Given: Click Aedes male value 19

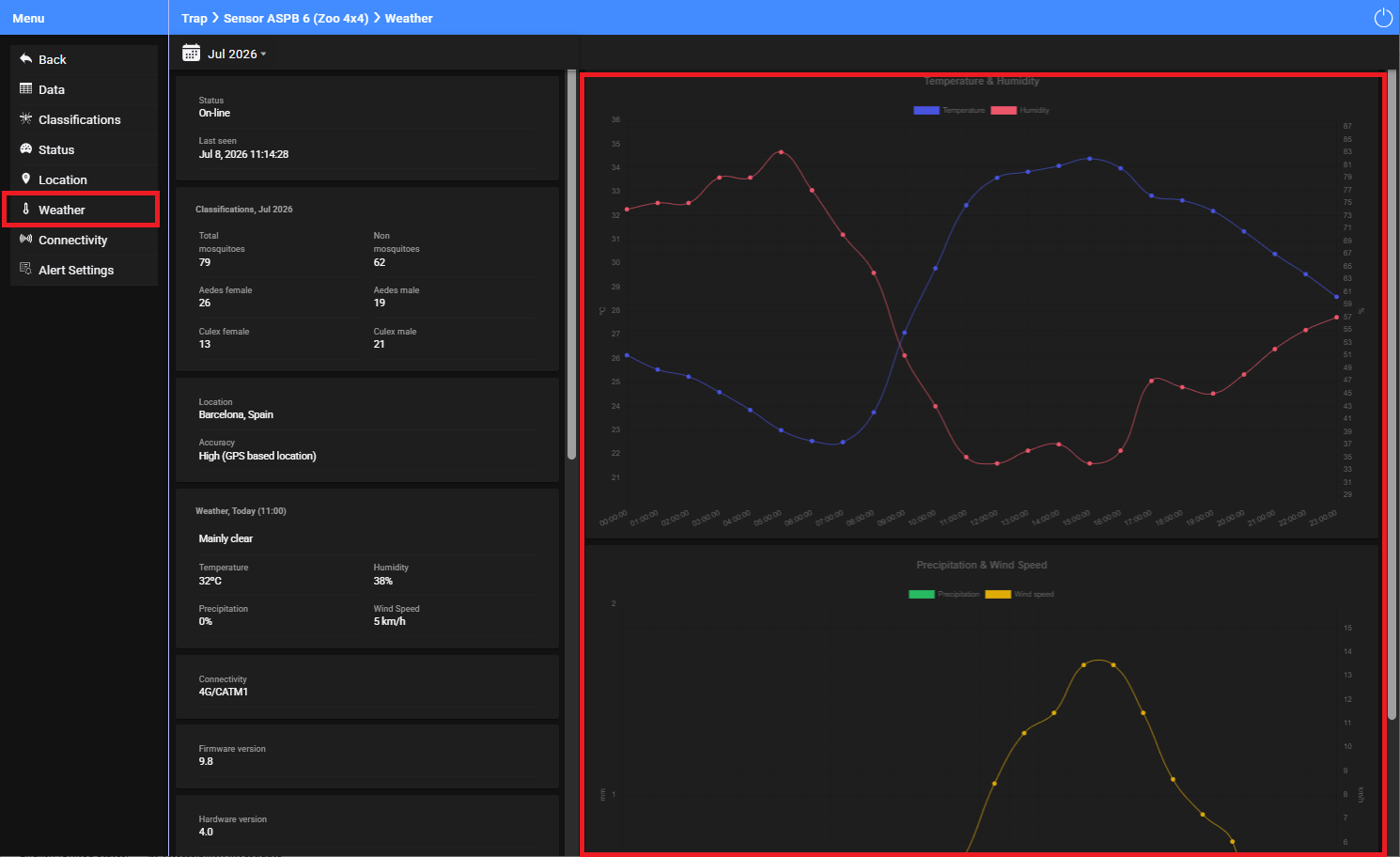Looking at the screenshot, I should click(x=380, y=303).
